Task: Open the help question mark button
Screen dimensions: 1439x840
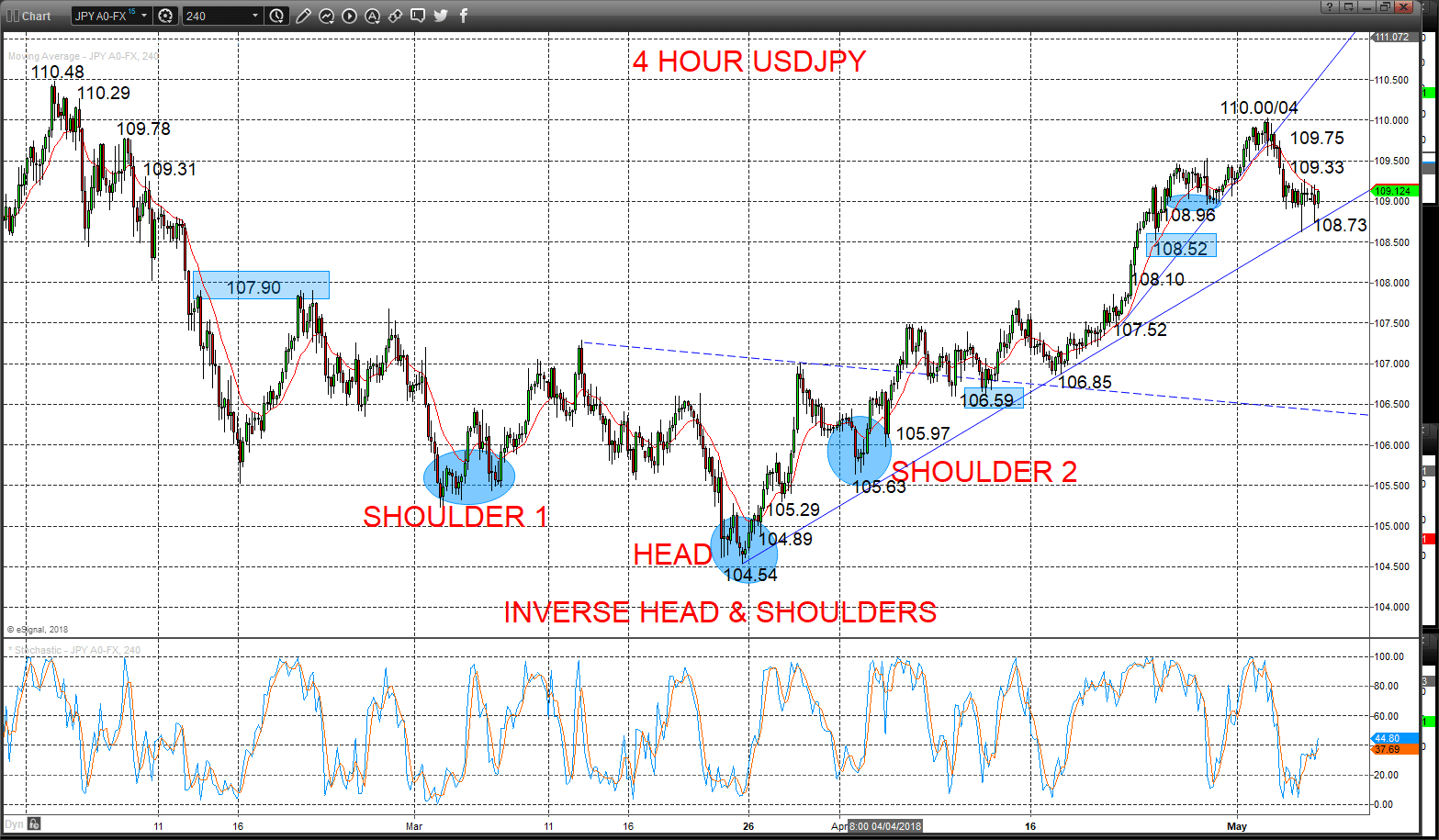Action: [x=1331, y=6]
